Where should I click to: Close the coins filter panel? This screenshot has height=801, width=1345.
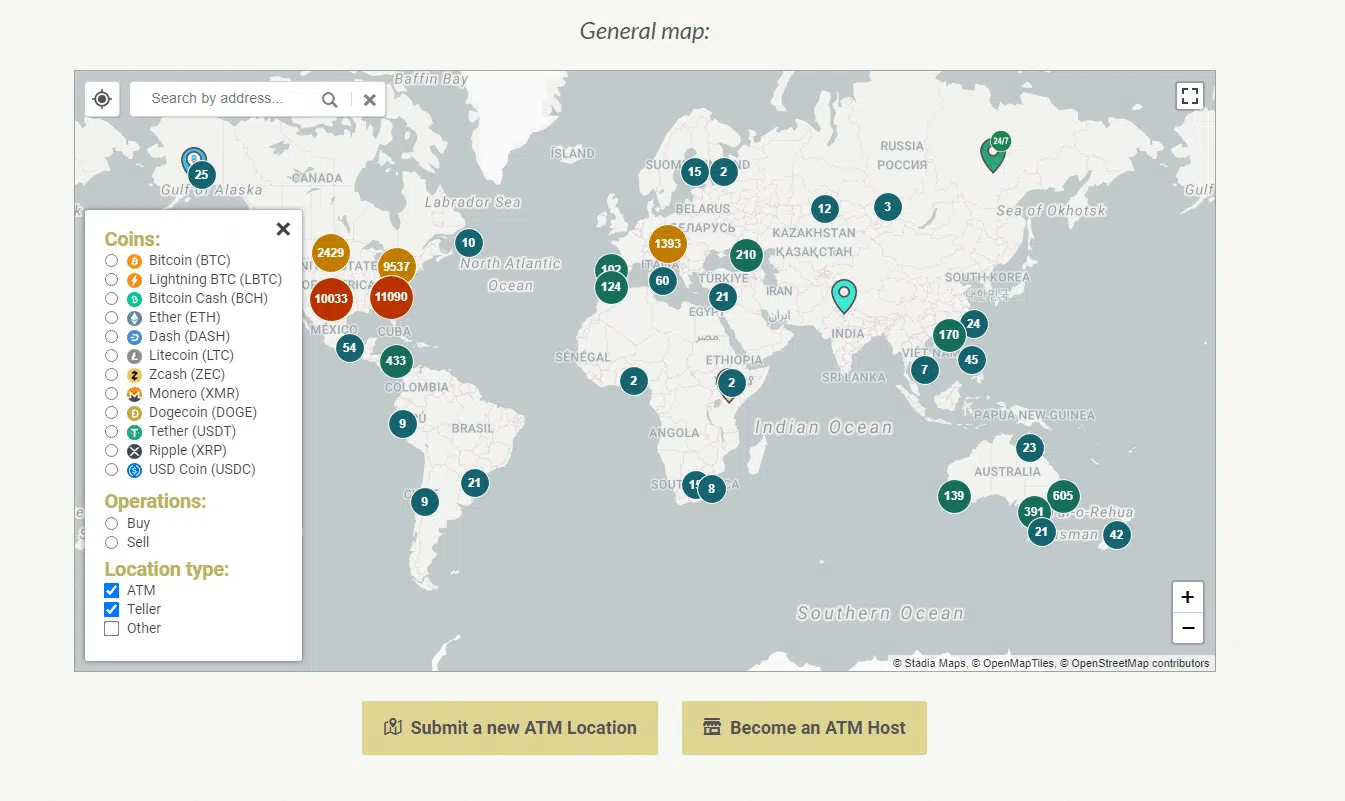tap(283, 229)
